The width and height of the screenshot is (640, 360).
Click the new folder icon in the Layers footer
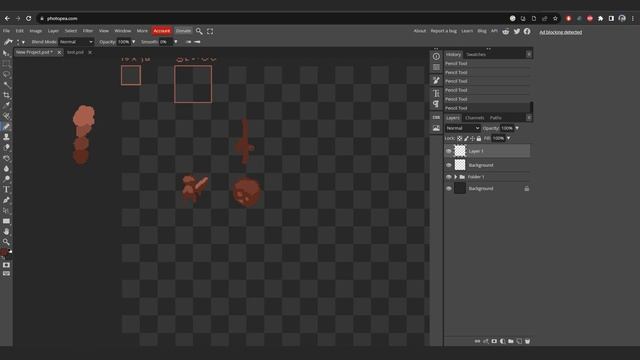(511, 341)
